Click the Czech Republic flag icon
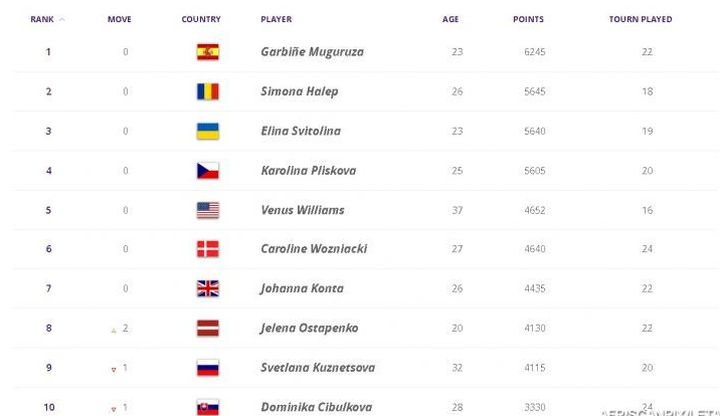720x416 pixels. click(208, 171)
